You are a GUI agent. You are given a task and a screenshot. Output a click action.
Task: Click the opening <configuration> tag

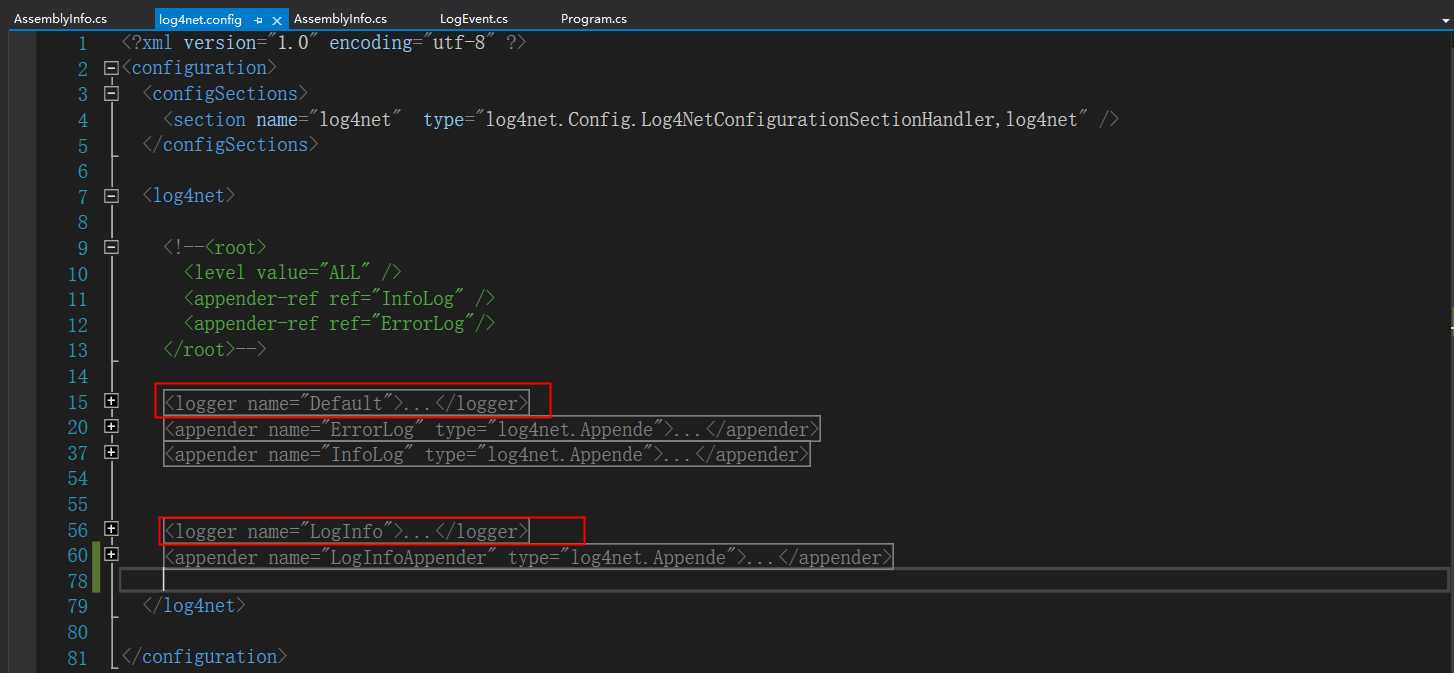pos(199,68)
